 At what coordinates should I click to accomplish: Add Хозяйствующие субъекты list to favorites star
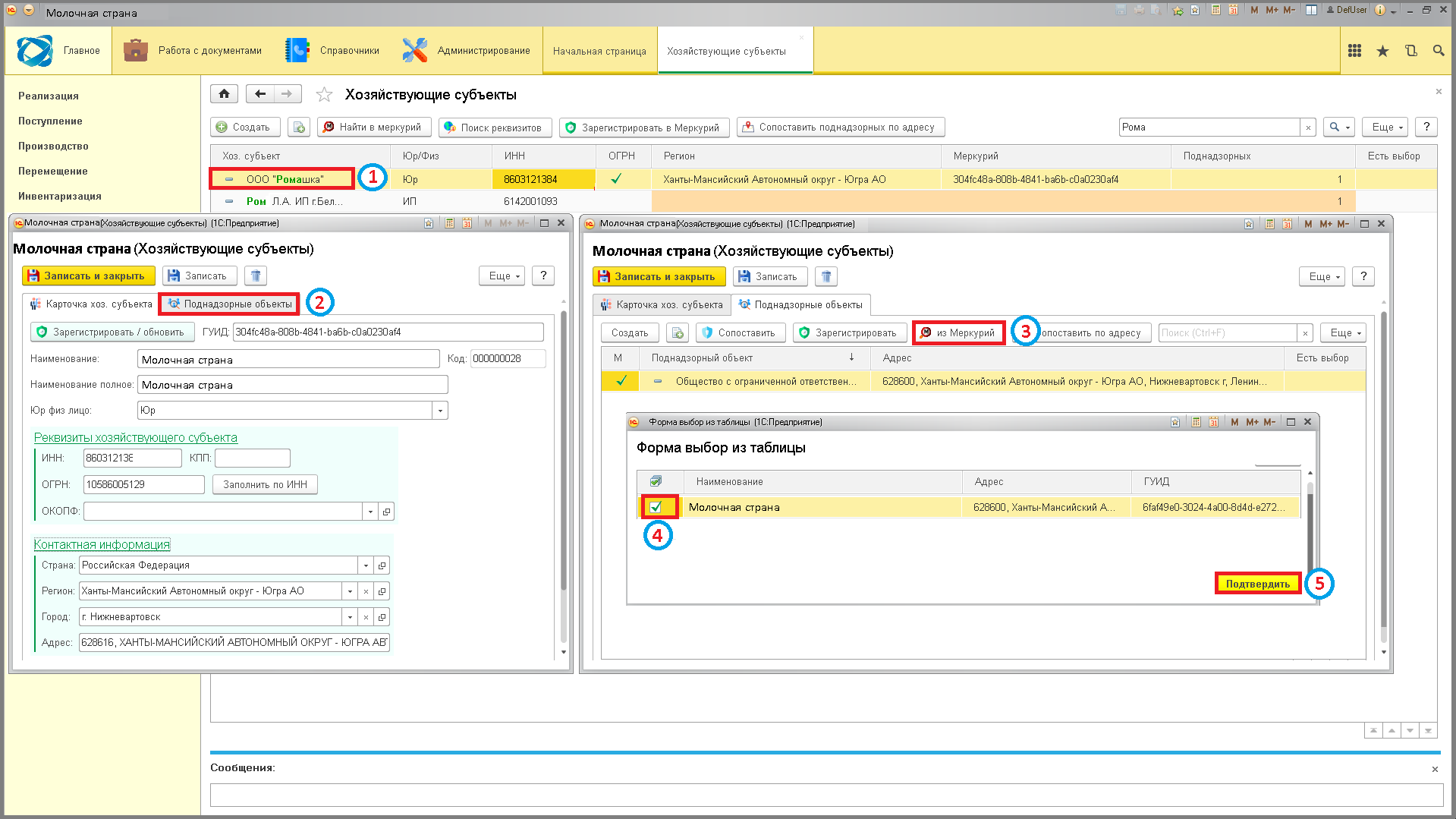coord(324,95)
